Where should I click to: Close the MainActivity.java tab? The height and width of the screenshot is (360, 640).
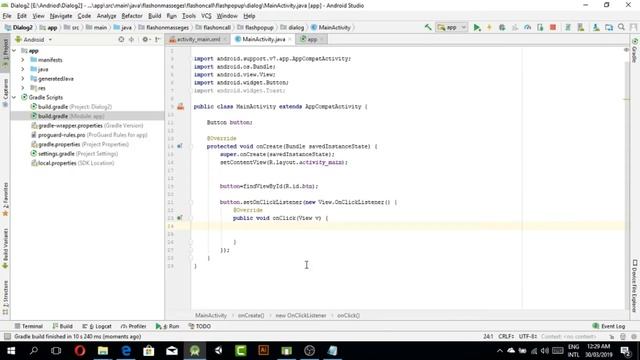(x=290, y=40)
